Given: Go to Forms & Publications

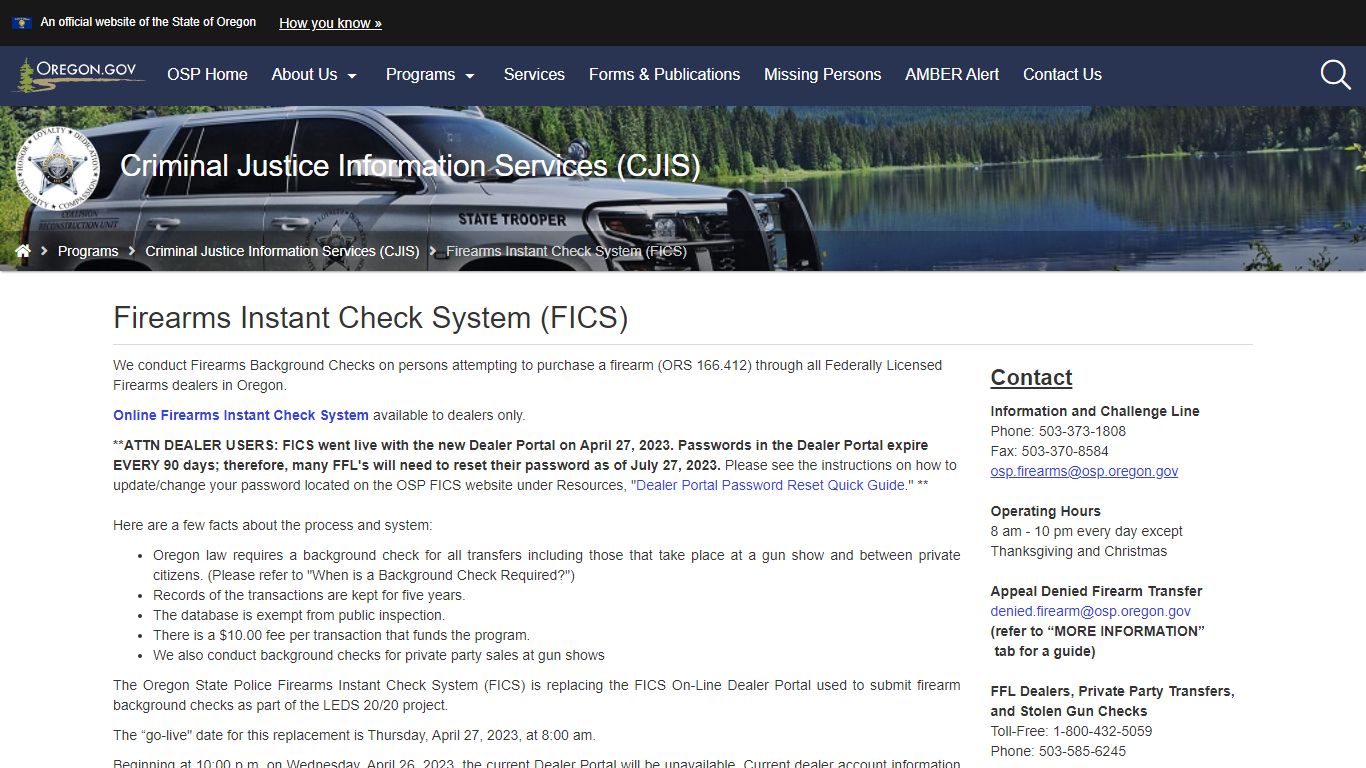Looking at the screenshot, I should pyautogui.click(x=664, y=75).
